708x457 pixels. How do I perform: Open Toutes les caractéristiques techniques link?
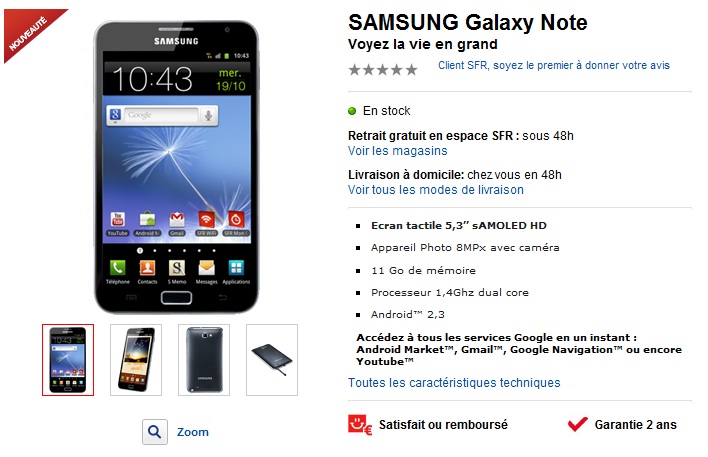pyautogui.click(x=454, y=382)
